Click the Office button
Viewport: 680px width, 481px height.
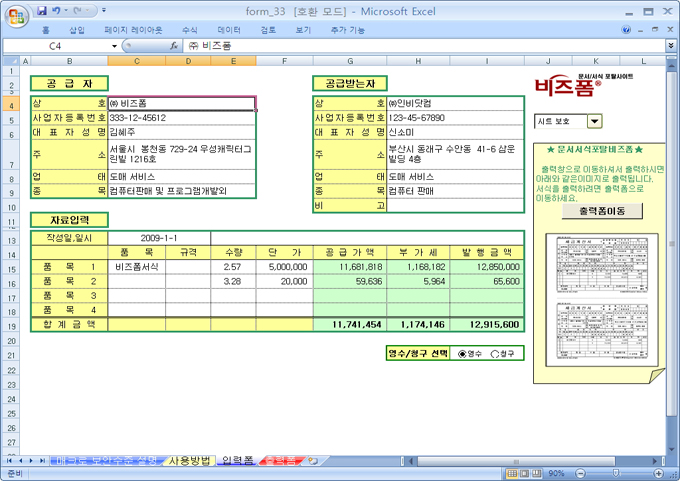[14, 14]
